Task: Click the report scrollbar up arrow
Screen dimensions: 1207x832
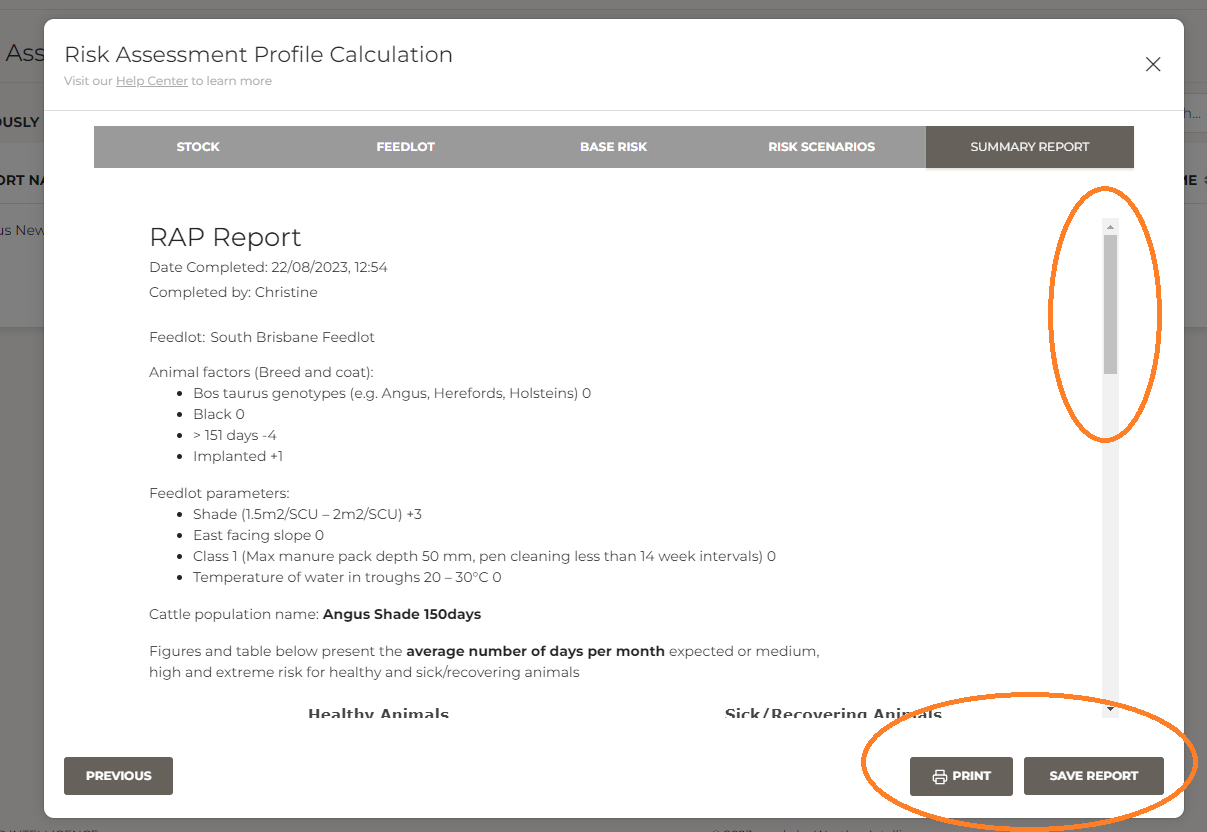Action: click(1110, 227)
